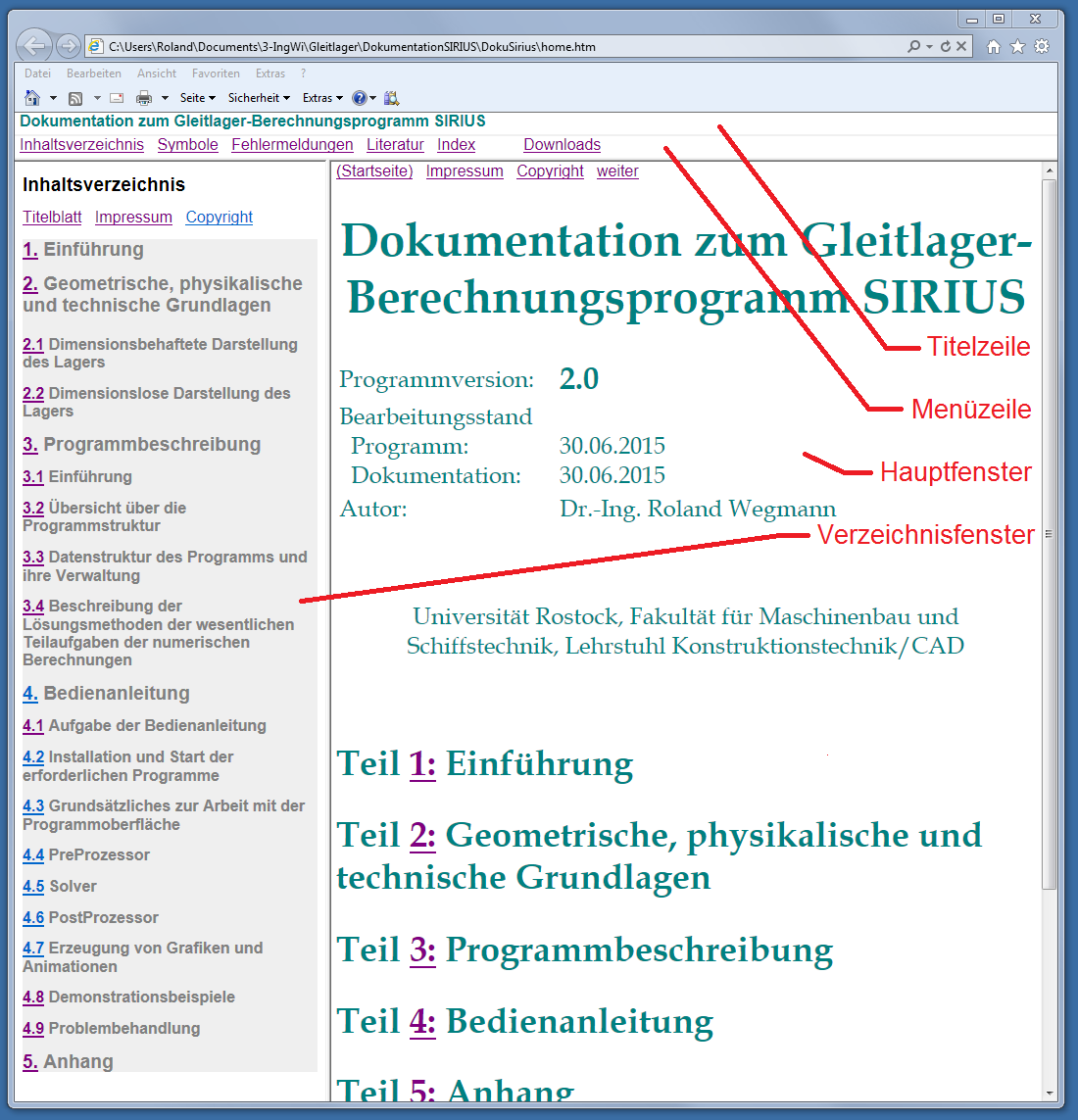
Task: Click the author name Dr.-Ing. Roland Wegmann
Action: tap(698, 509)
